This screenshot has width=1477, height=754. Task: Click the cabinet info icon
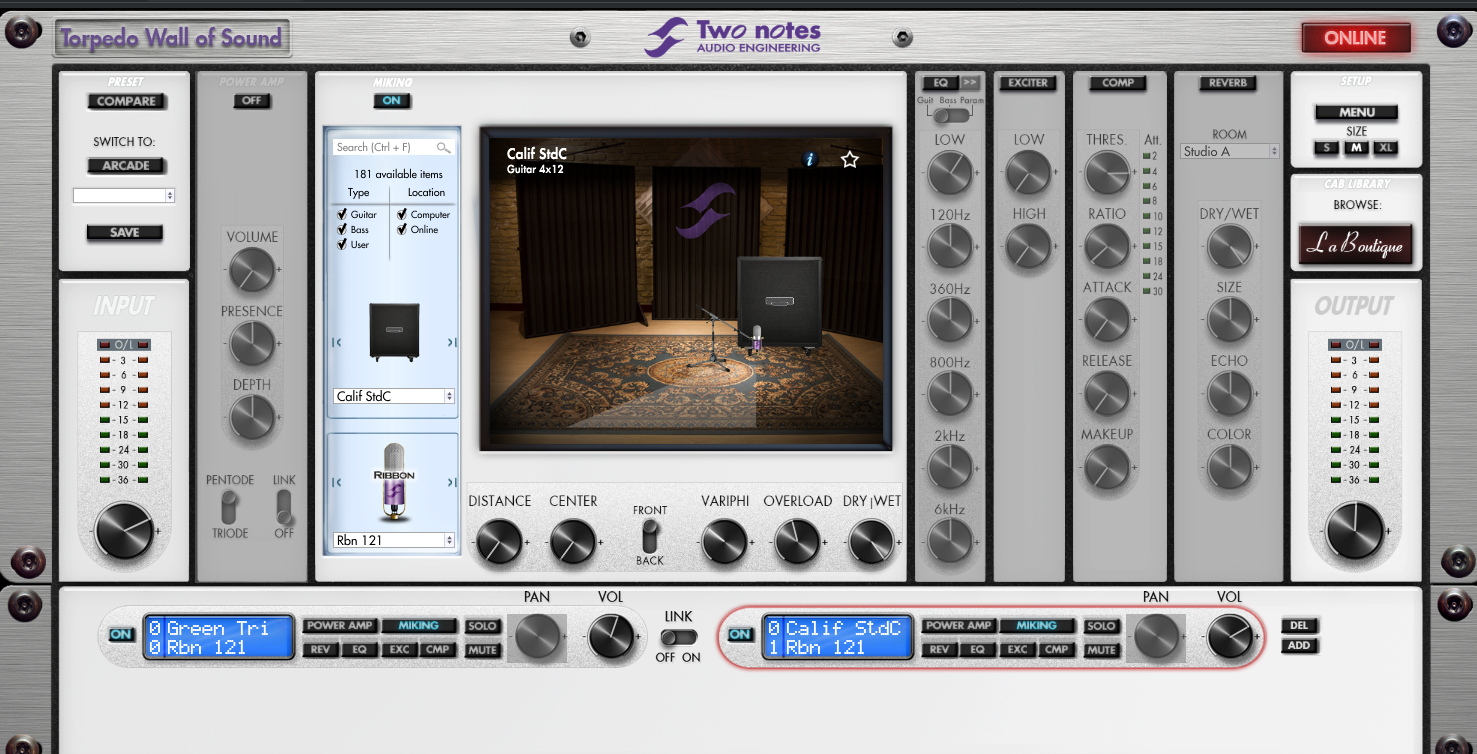(x=810, y=159)
